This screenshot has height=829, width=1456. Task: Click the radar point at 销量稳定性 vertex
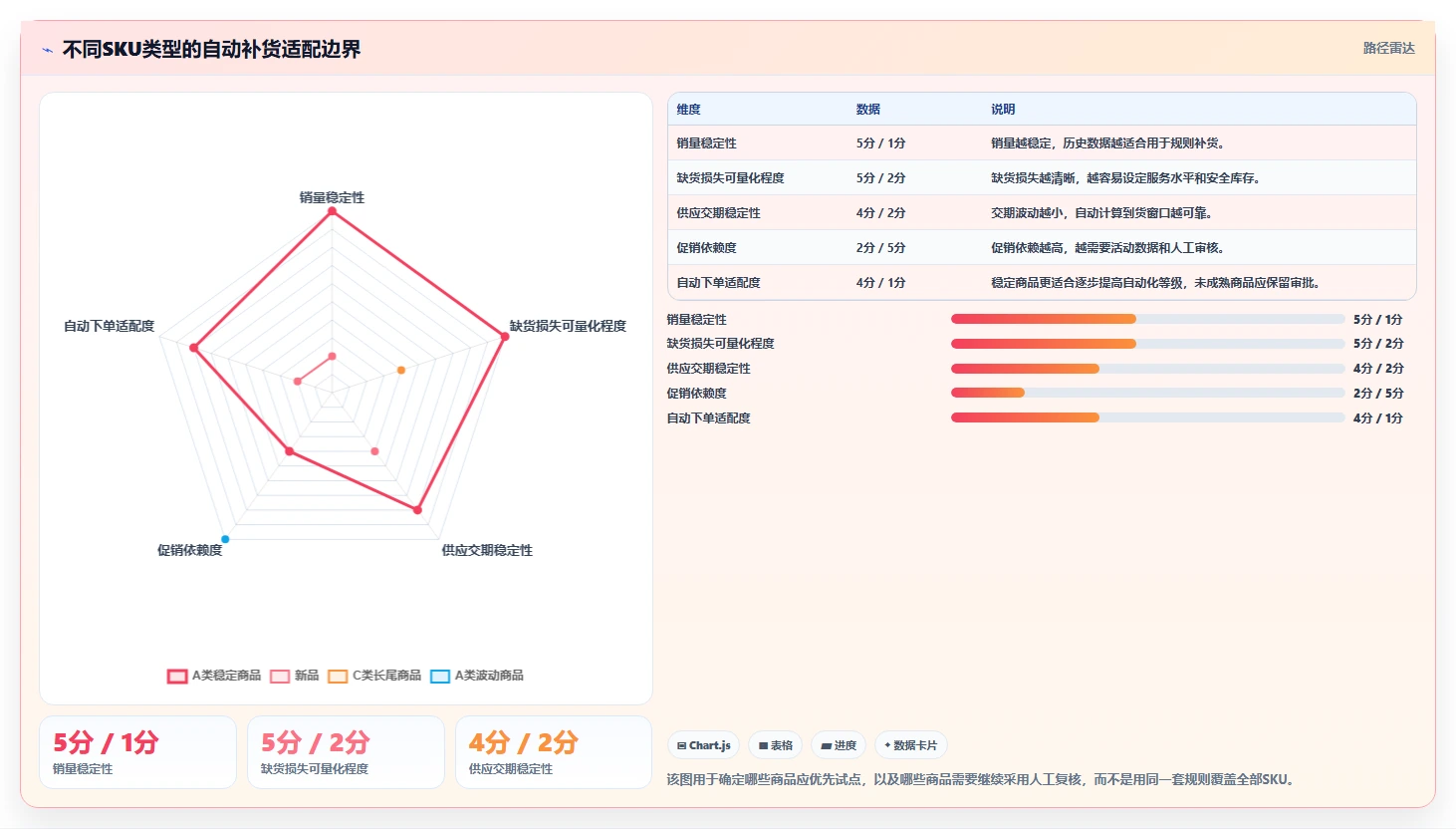click(x=333, y=211)
